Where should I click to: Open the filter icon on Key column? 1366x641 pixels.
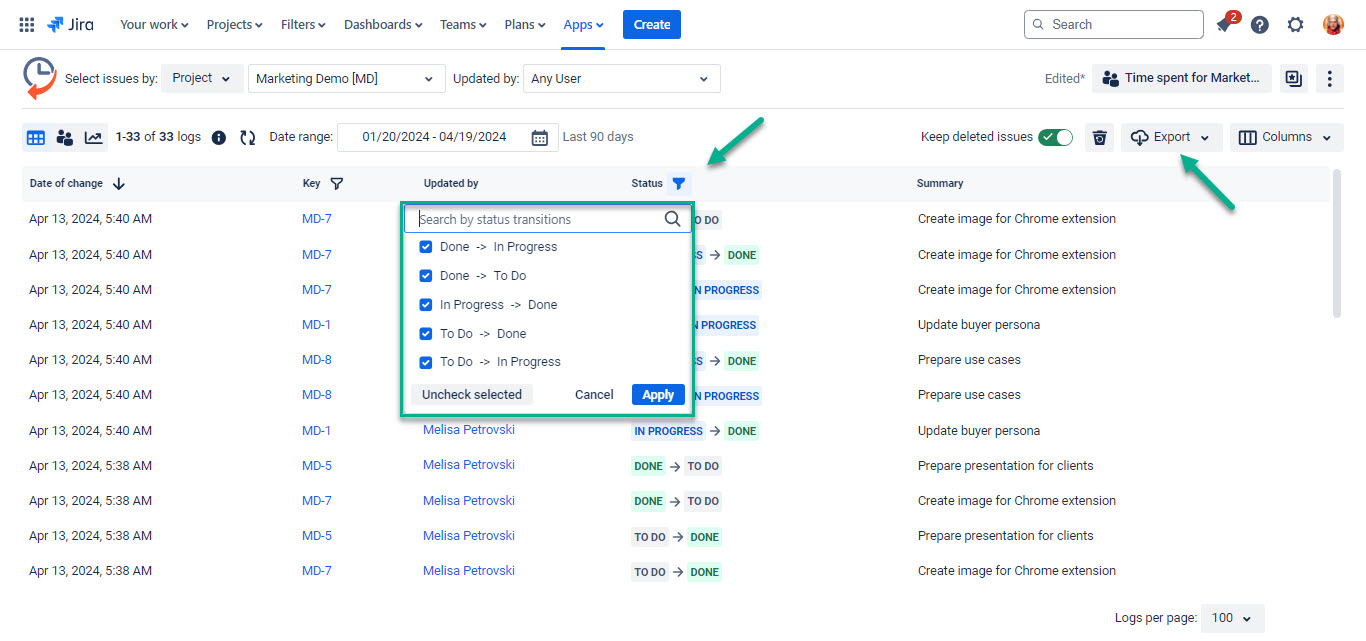tap(336, 183)
